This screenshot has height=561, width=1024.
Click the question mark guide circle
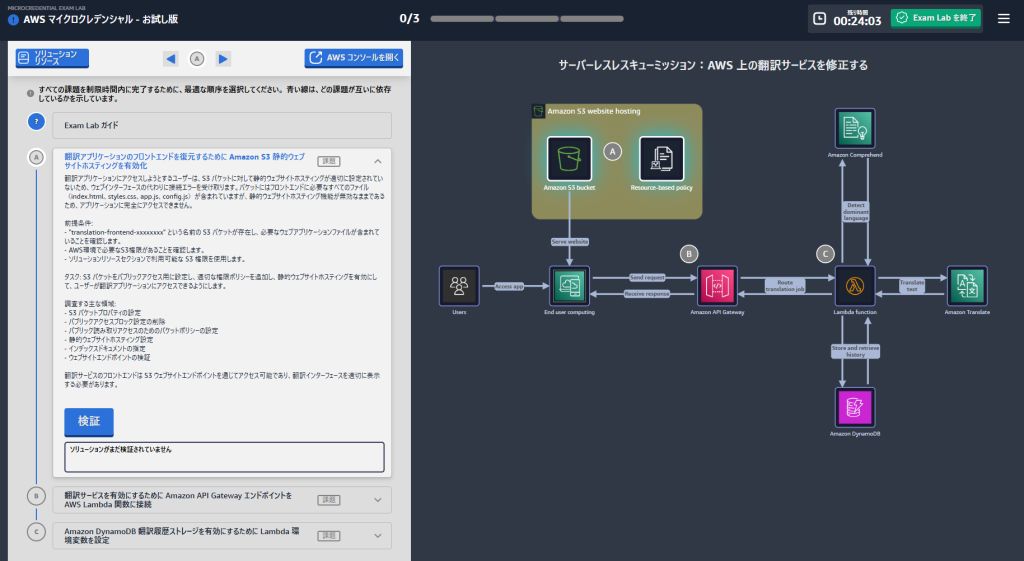pyautogui.click(x=36, y=121)
